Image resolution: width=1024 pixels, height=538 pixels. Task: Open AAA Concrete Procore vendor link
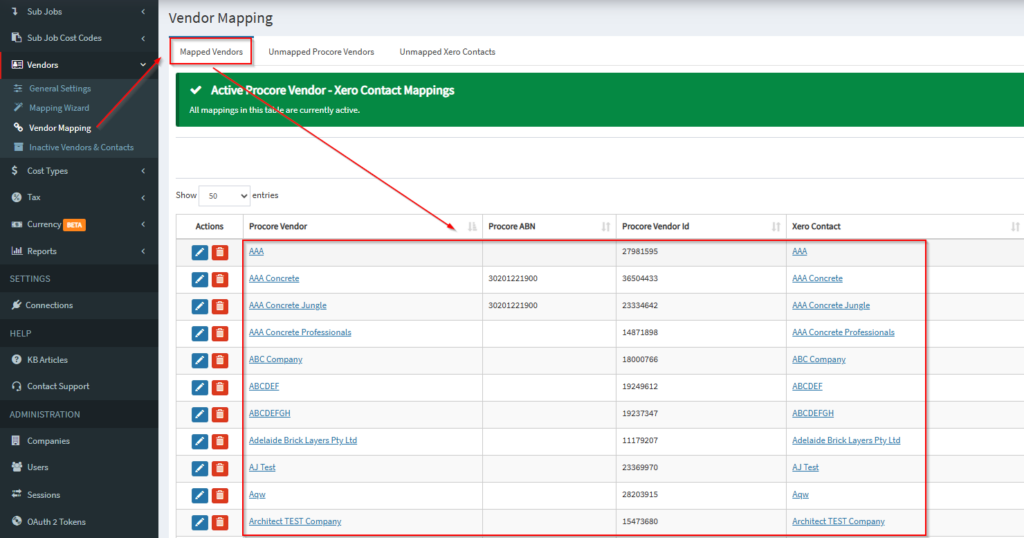point(274,278)
